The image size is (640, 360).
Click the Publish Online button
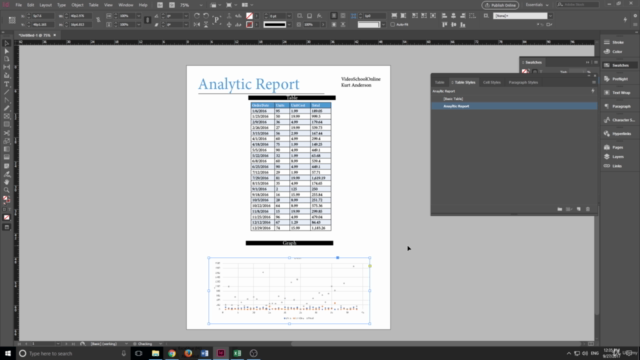pyautogui.click(x=500, y=5)
